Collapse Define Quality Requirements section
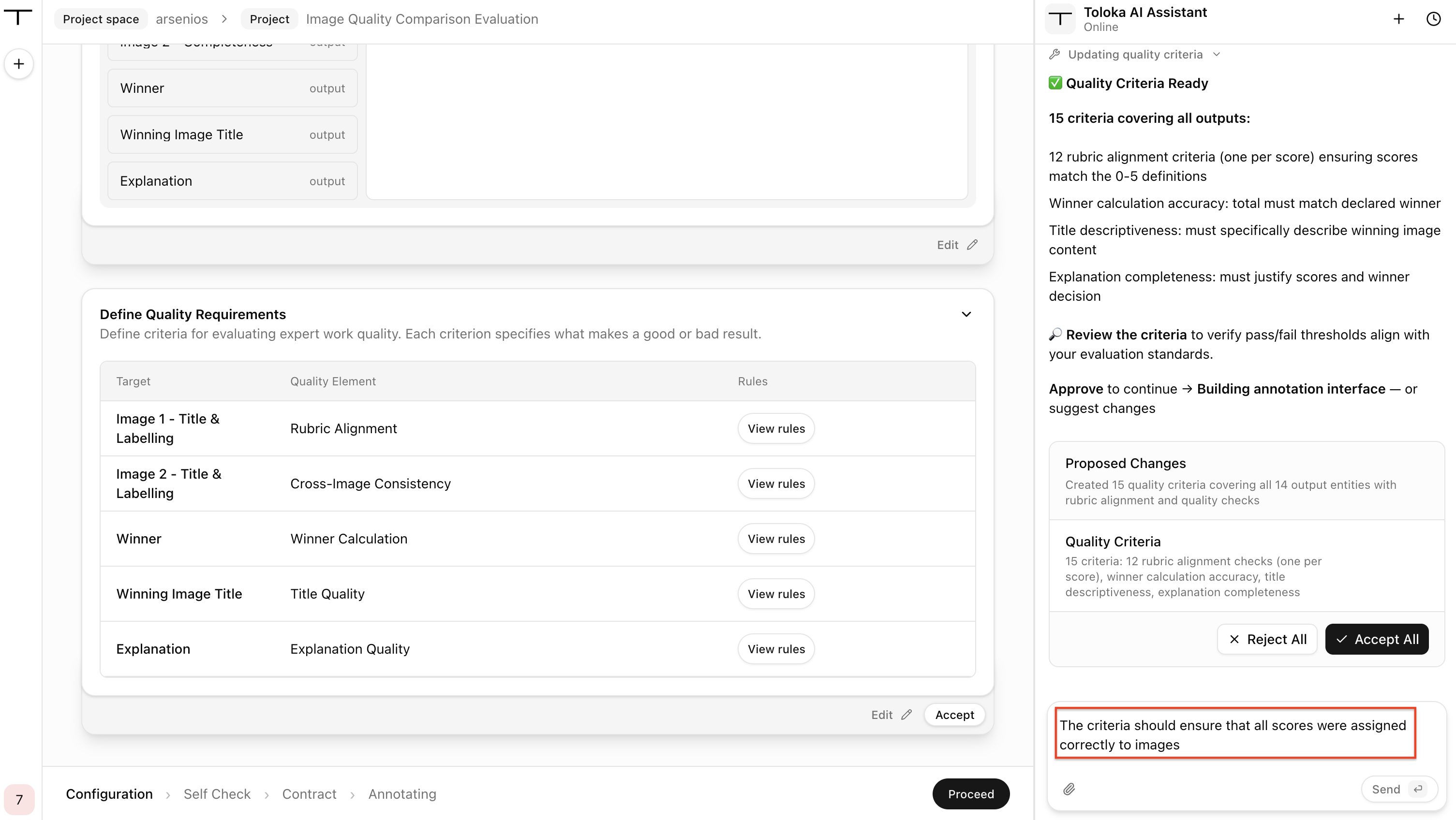Screen dimensions: 1456x820 [966, 314]
